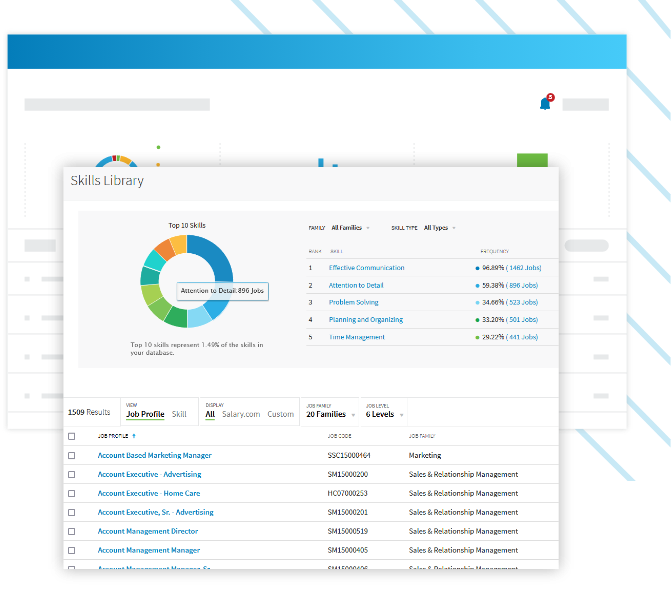Viewport: 671px width, 592px height.
Task: Open Account Executive - Home Care job profile
Action: (x=149, y=494)
